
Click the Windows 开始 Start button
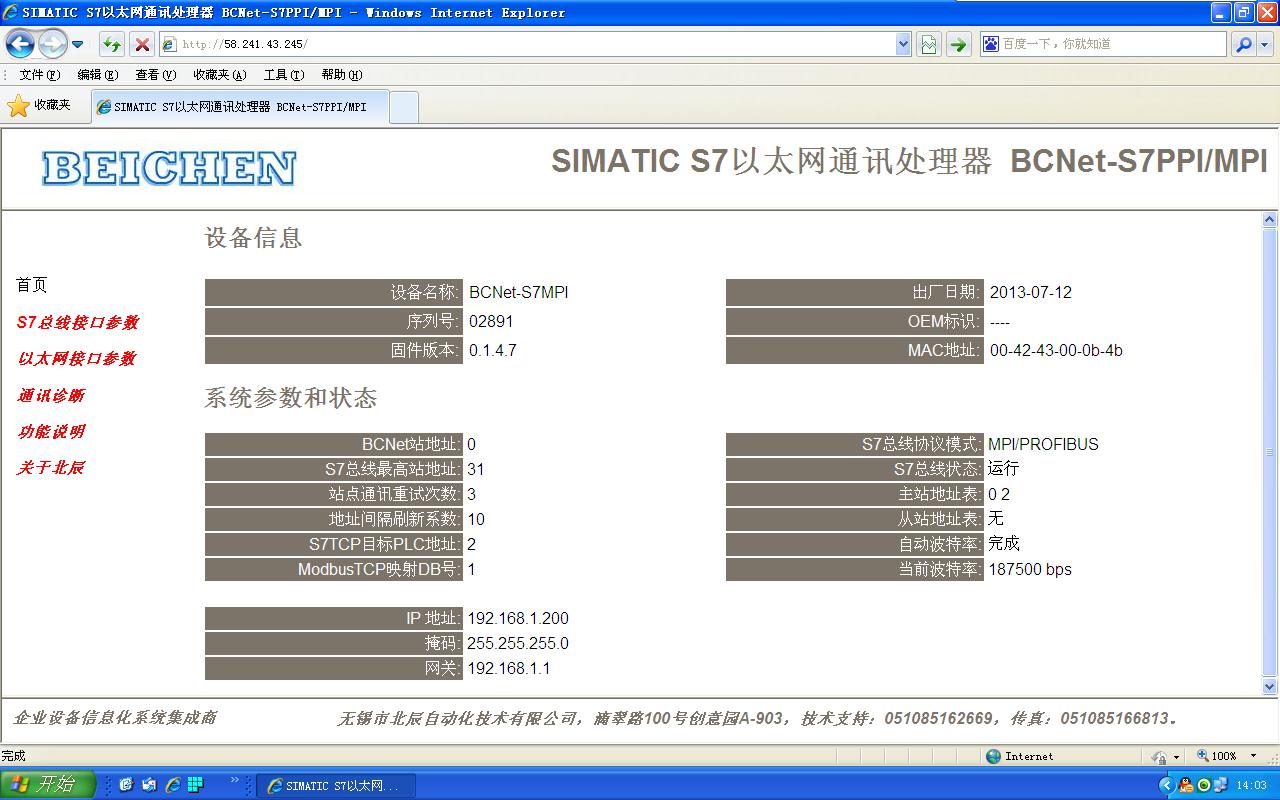coord(47,784)
